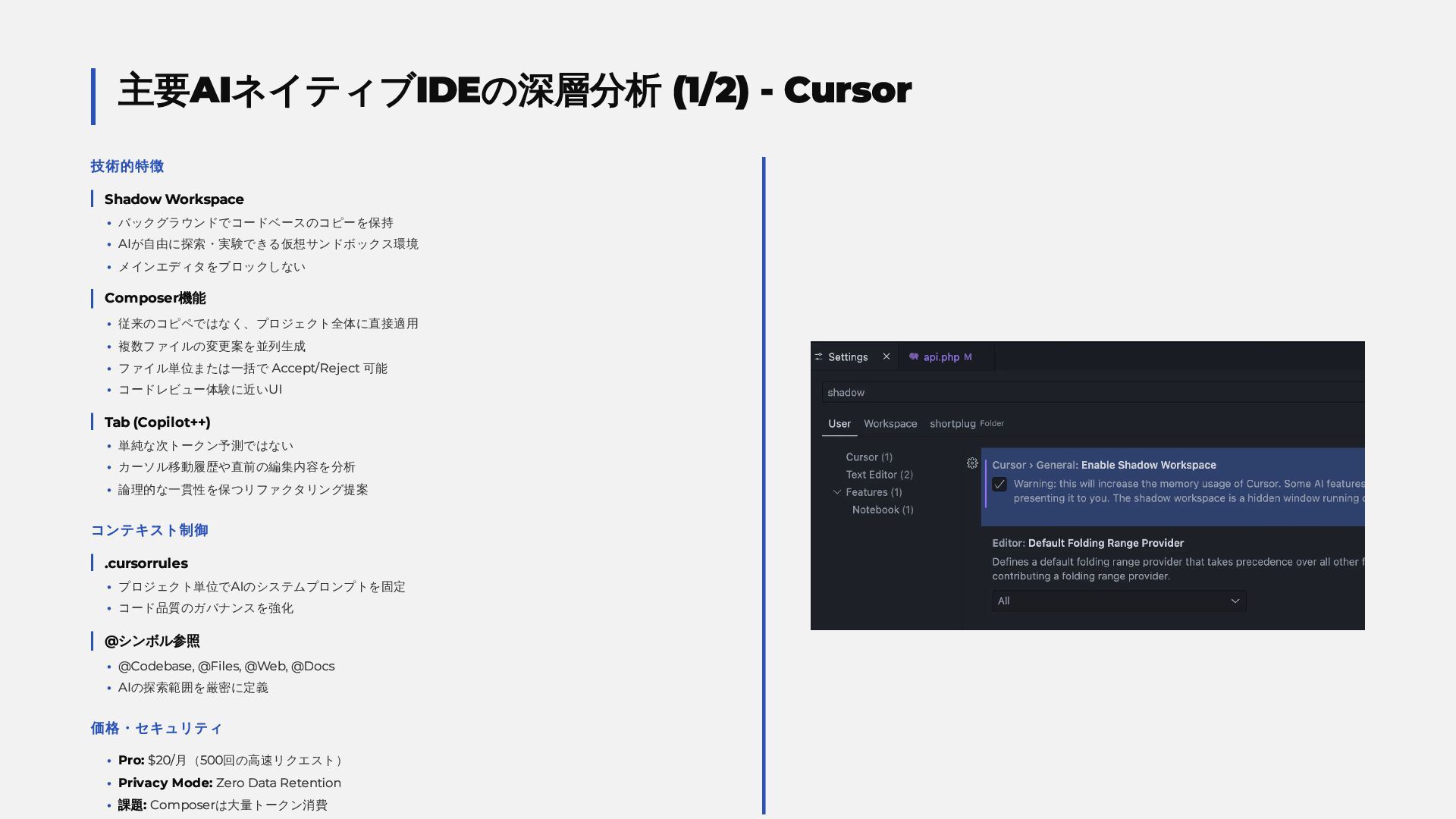Select Features (1) category label

point(874,492)
